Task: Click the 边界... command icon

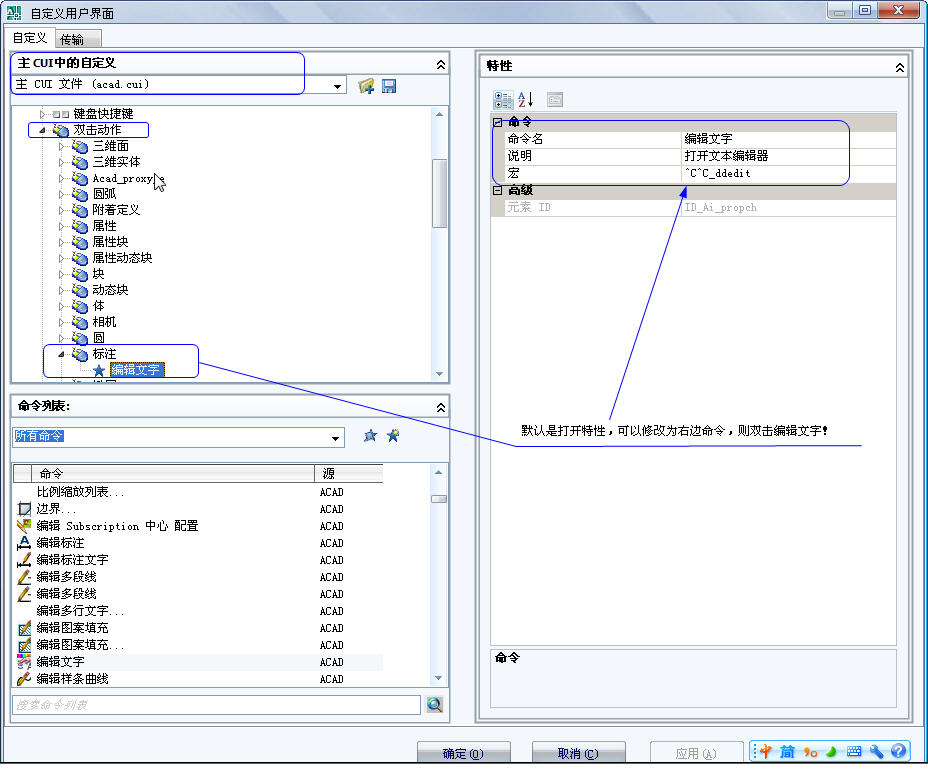Action: pyautogui.click(x=24, y=509)
